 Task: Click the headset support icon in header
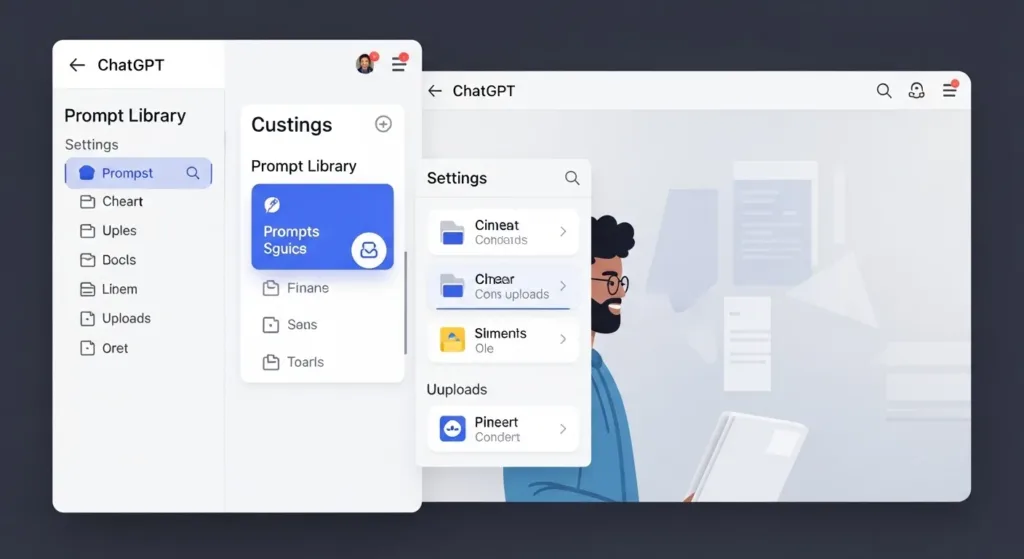click(916, 91)
